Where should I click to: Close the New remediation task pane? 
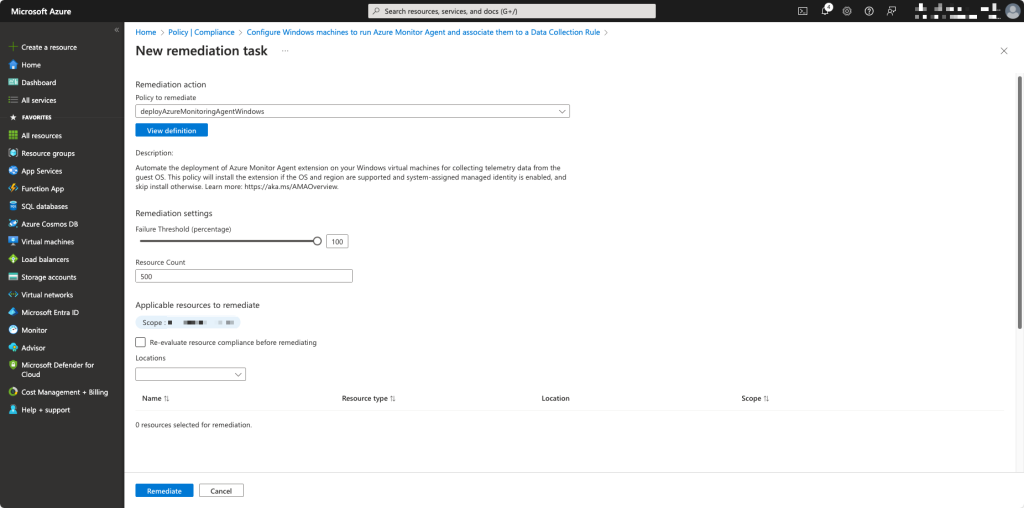(x=1004, y=51)
